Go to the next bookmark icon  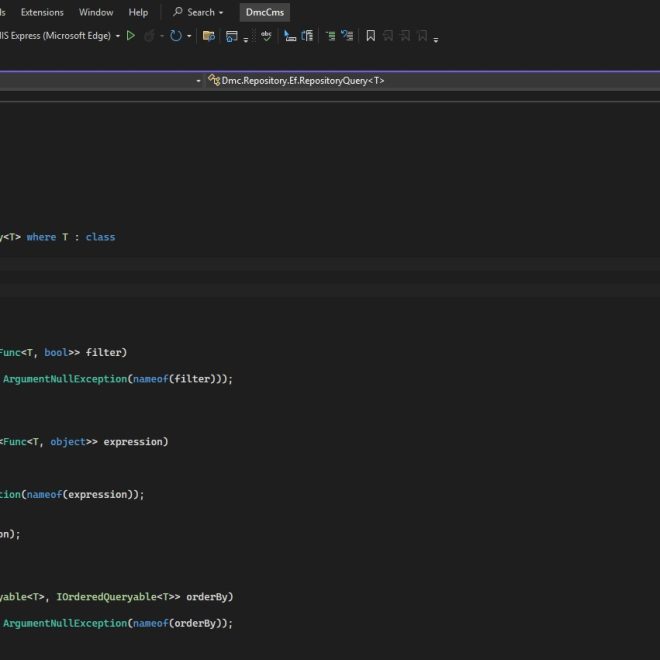[x=405, y=36]
